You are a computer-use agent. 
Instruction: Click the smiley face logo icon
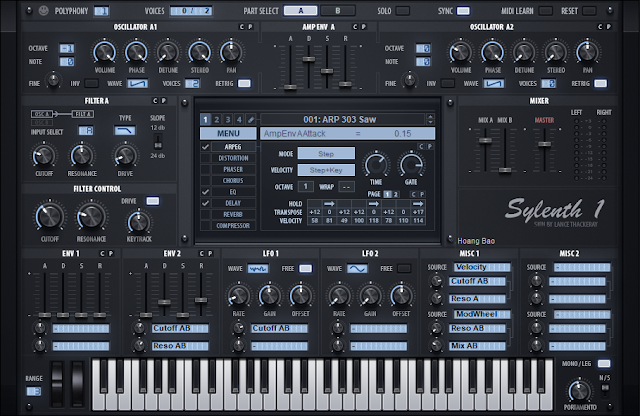[43, 11]
